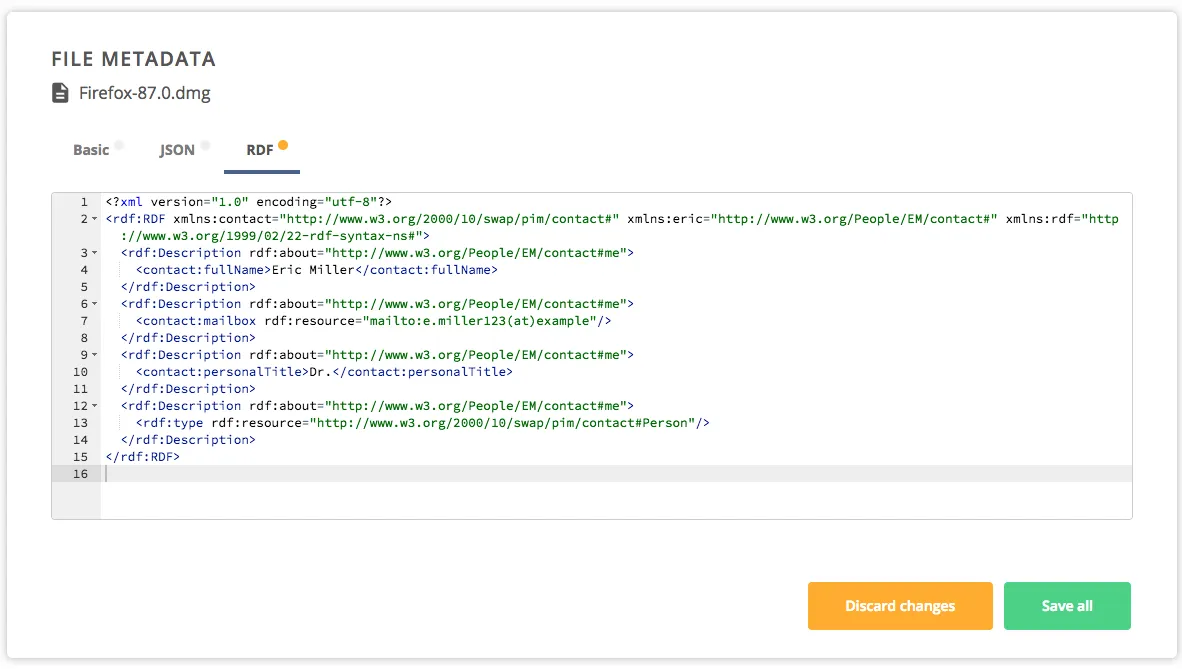Viewport: 1182px width, 669px height.
Task: Click the closing rdf:RDF tag on line 15
Action: [x=143, y=457]
